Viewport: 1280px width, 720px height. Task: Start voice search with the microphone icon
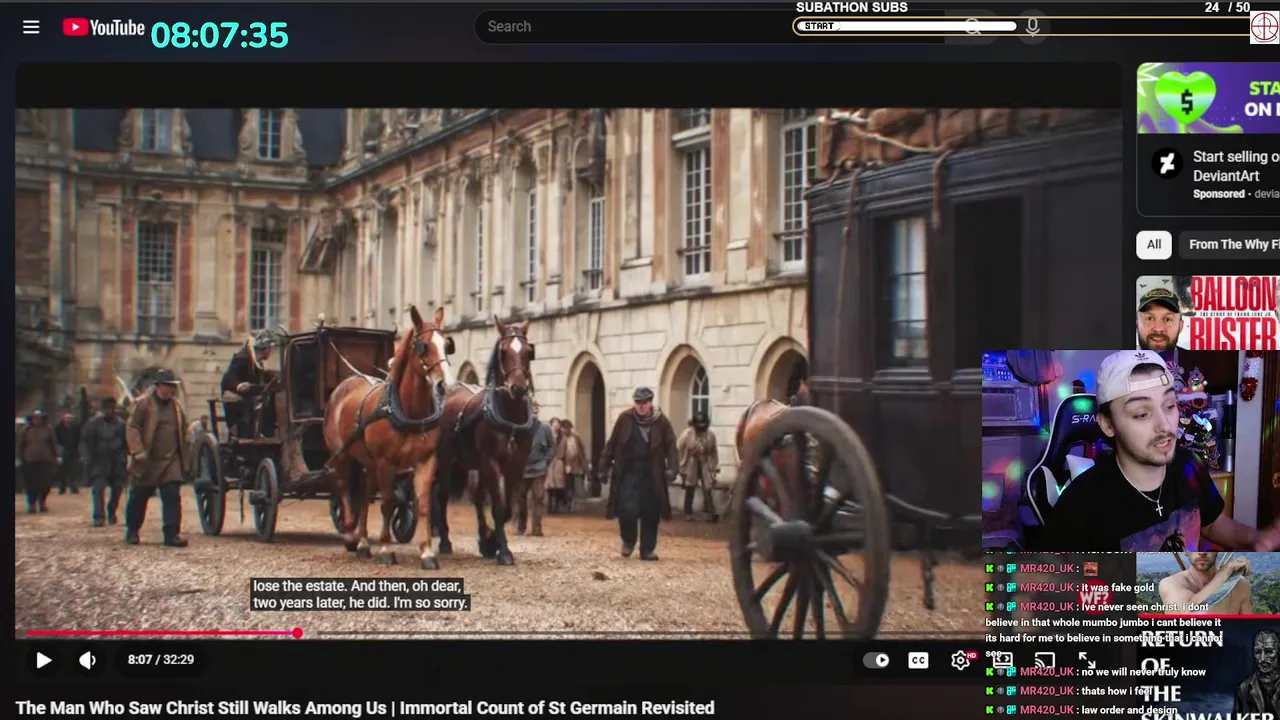coord(1032,27)
